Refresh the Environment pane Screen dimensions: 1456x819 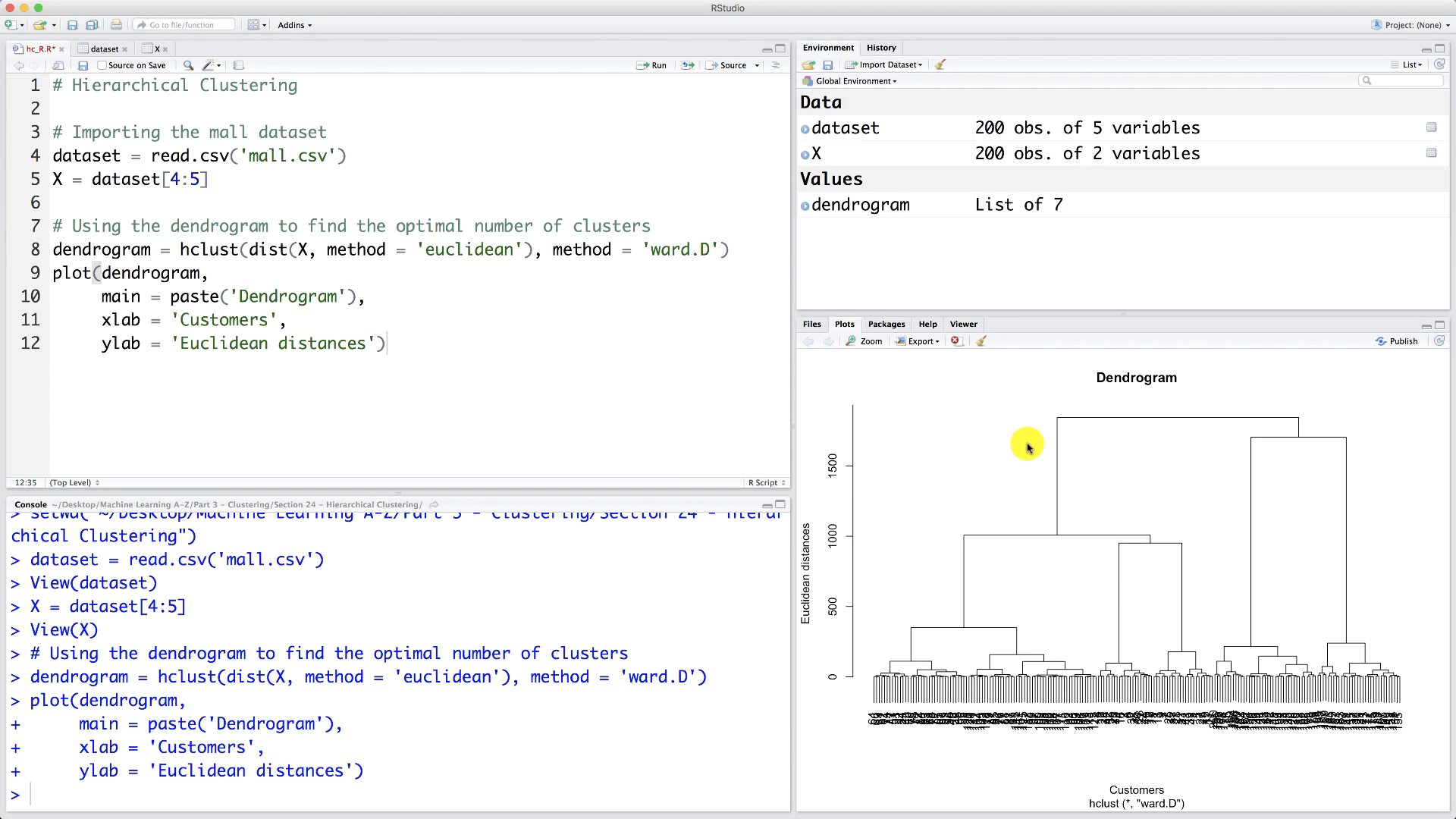click(1439, 64)
